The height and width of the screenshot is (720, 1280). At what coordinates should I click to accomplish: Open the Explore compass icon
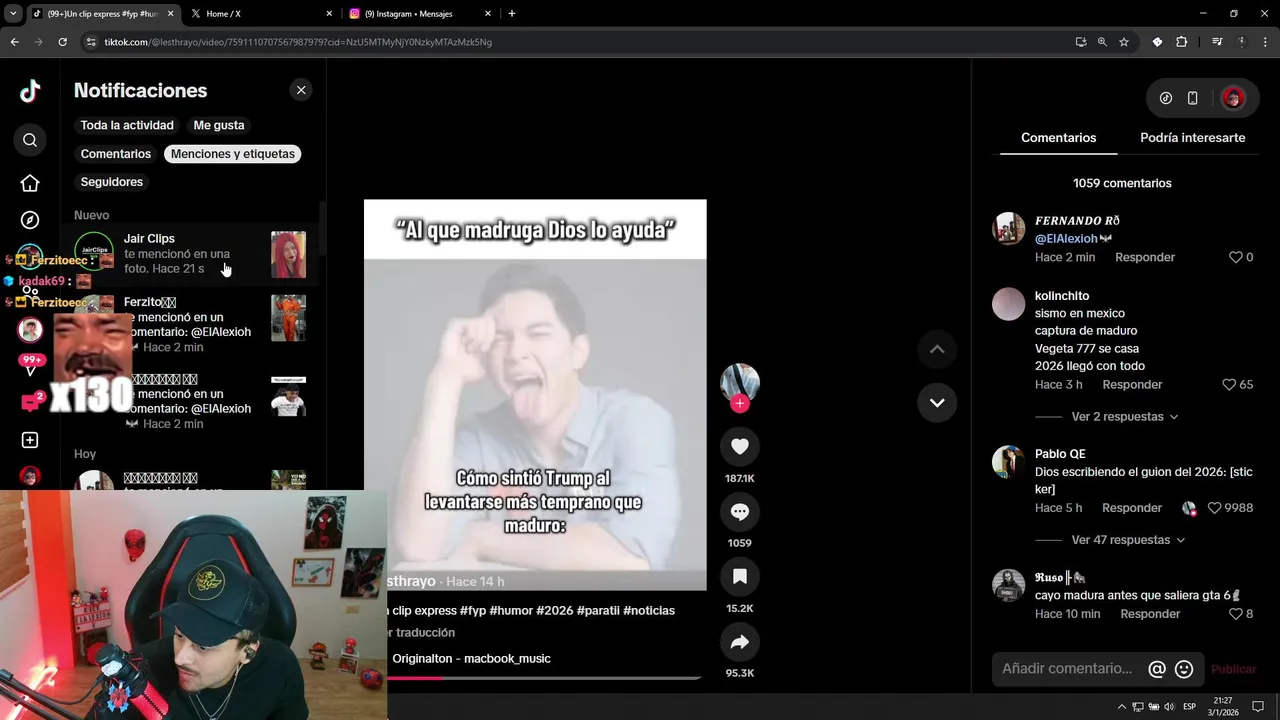click(30, 220)
